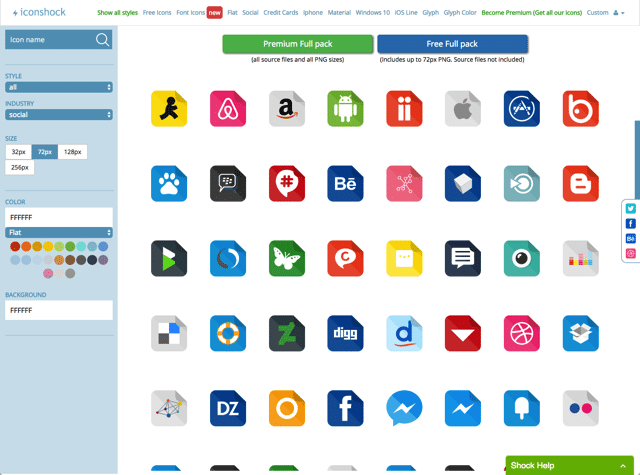Image resolution: width=640 pixels, height=475 pixels.
Task: Select the Deezer equalizer icon
Action: click(x=580, y=258)
